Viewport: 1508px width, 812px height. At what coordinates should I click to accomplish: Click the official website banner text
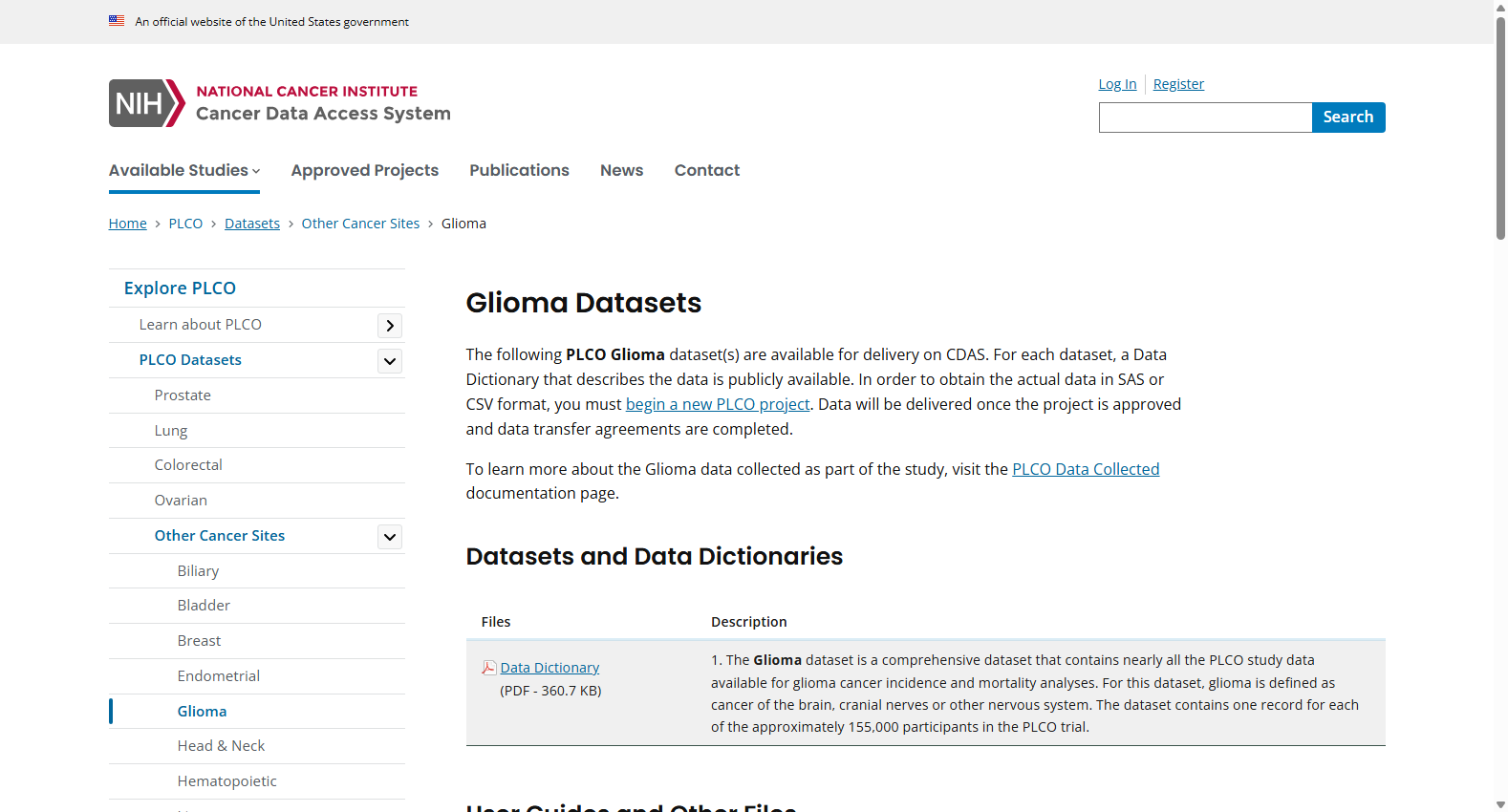pyautogui.click(x=272, y=22)
